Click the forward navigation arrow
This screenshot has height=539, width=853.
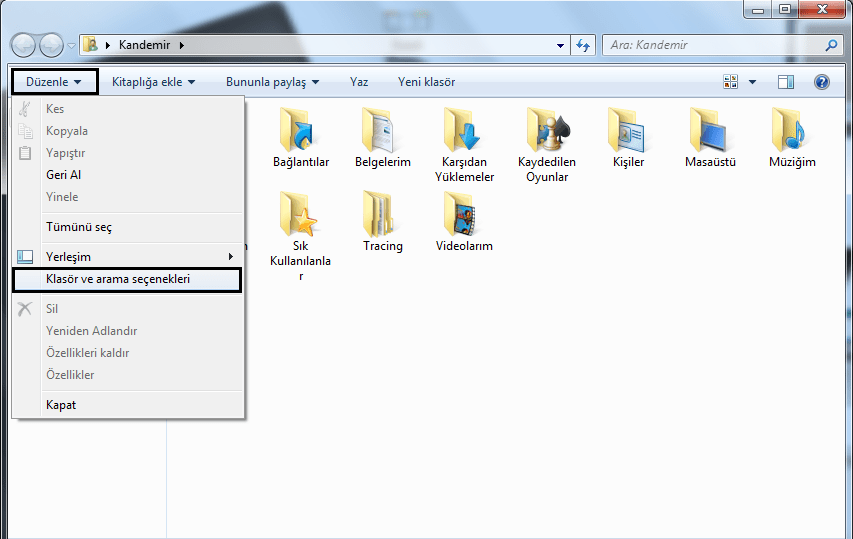tap(51, 45)
